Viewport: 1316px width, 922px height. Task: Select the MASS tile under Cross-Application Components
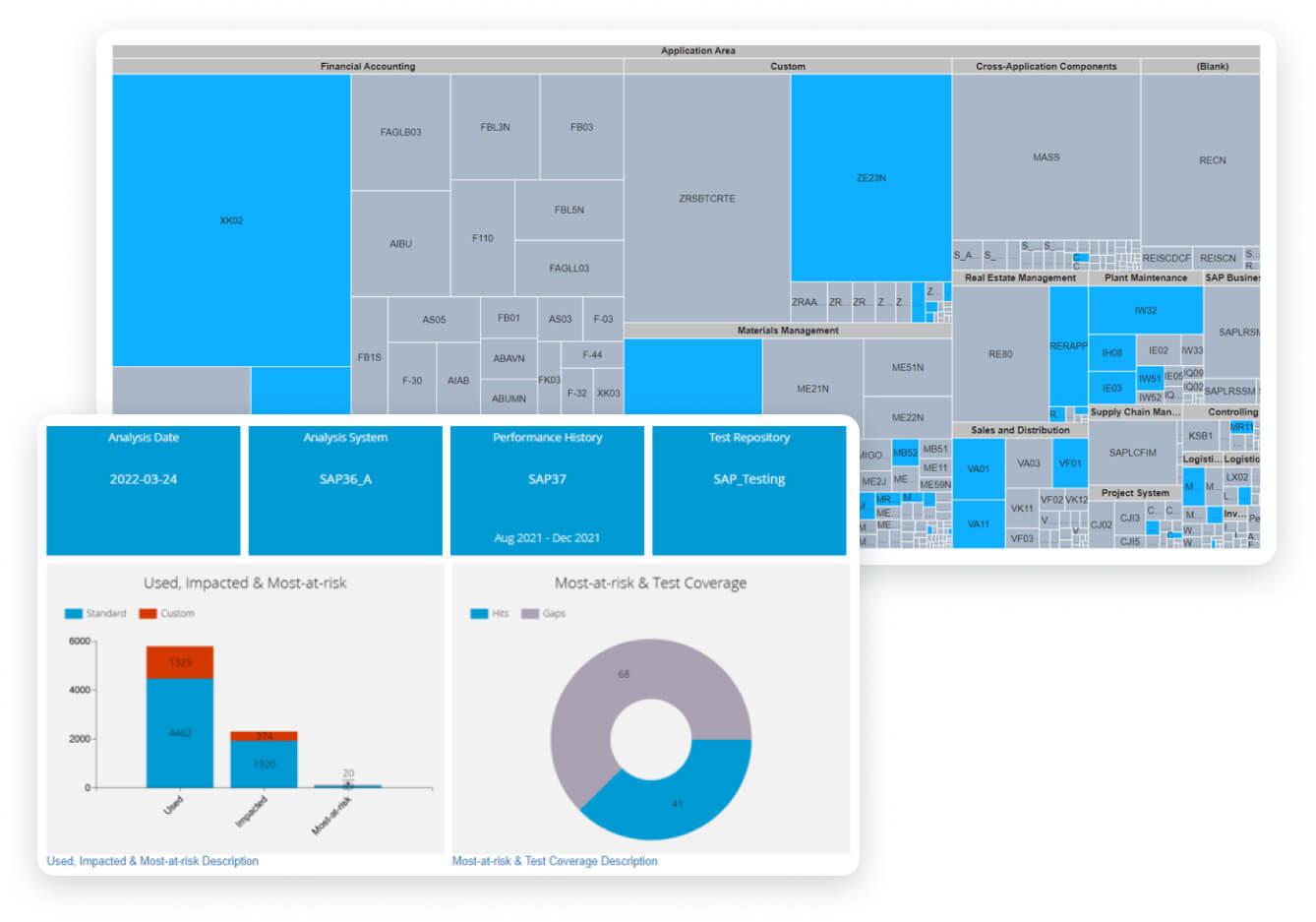click(x=1046, y=155)
